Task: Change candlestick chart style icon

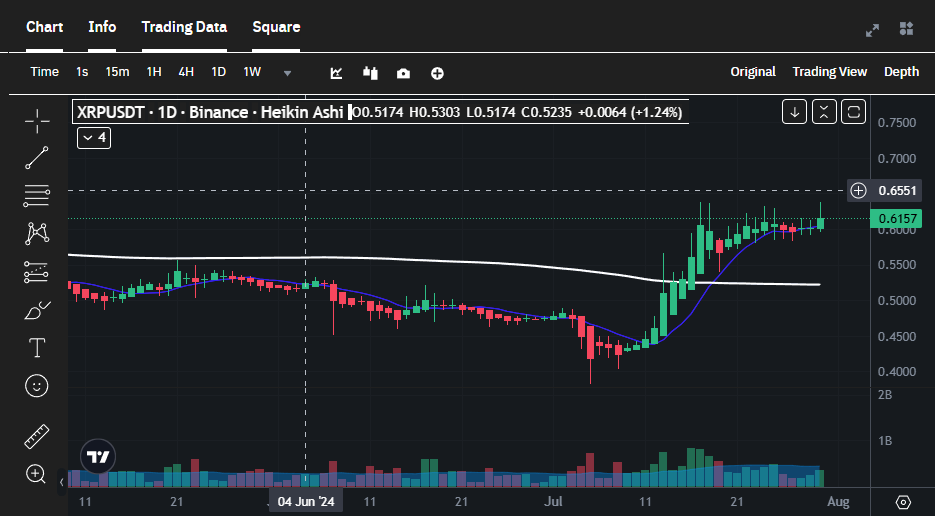Action: pos(370,73)
